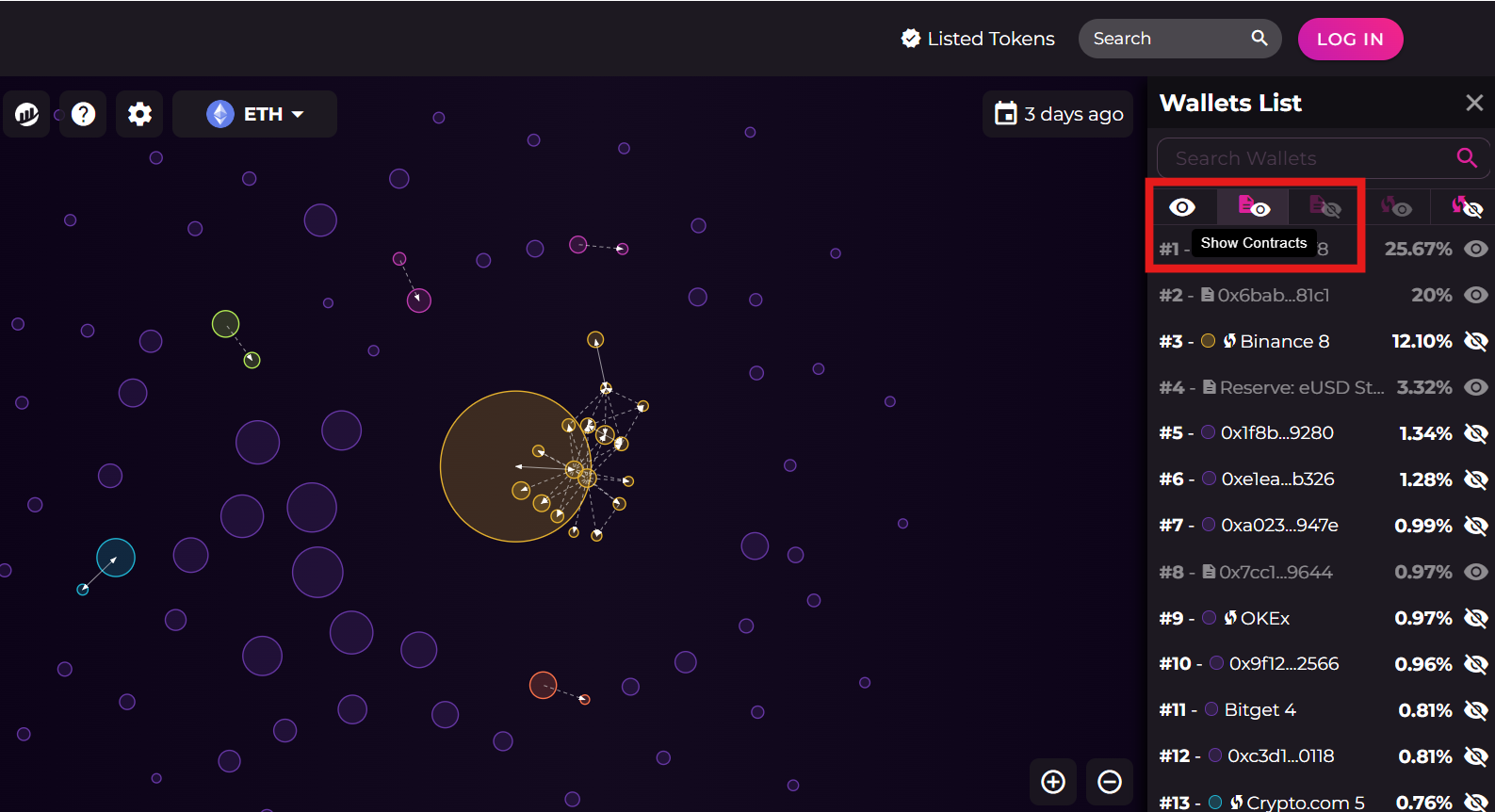
Task: Select wallet #6 0xe1ea...b326
Action: click(1322, 479)
